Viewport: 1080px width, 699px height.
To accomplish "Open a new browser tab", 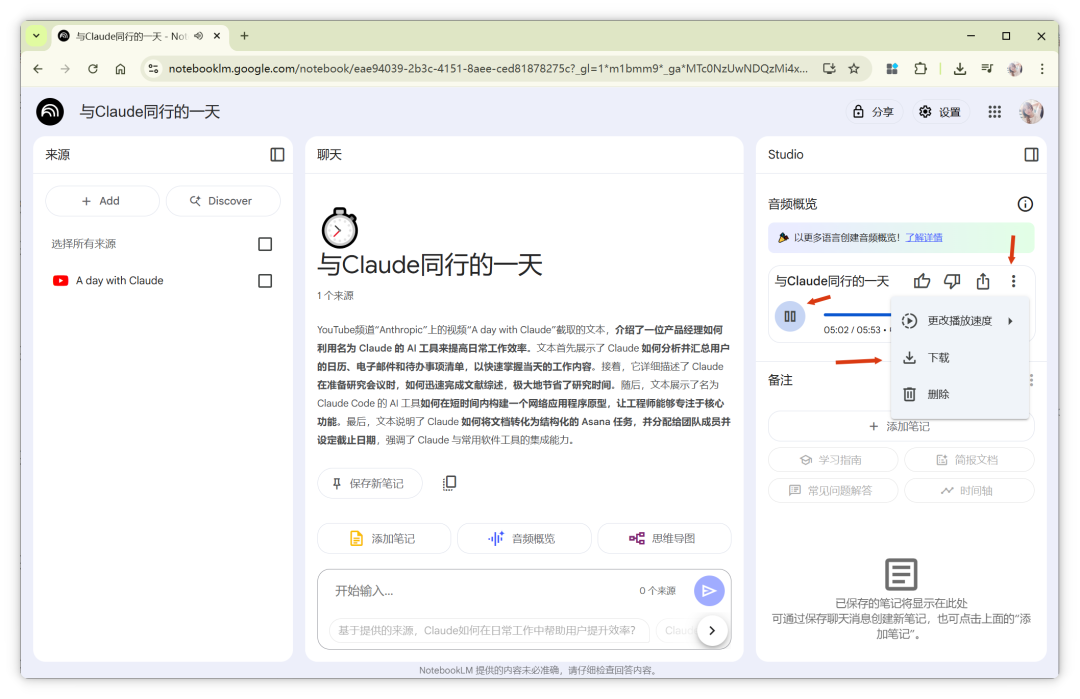I will [x=245, y=36].
